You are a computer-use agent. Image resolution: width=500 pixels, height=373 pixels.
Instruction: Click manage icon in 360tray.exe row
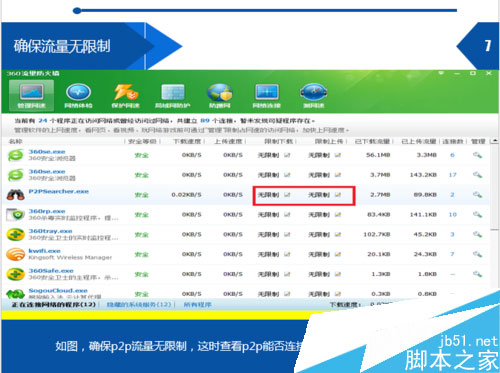pyautogui.click(x=477, y=234)
